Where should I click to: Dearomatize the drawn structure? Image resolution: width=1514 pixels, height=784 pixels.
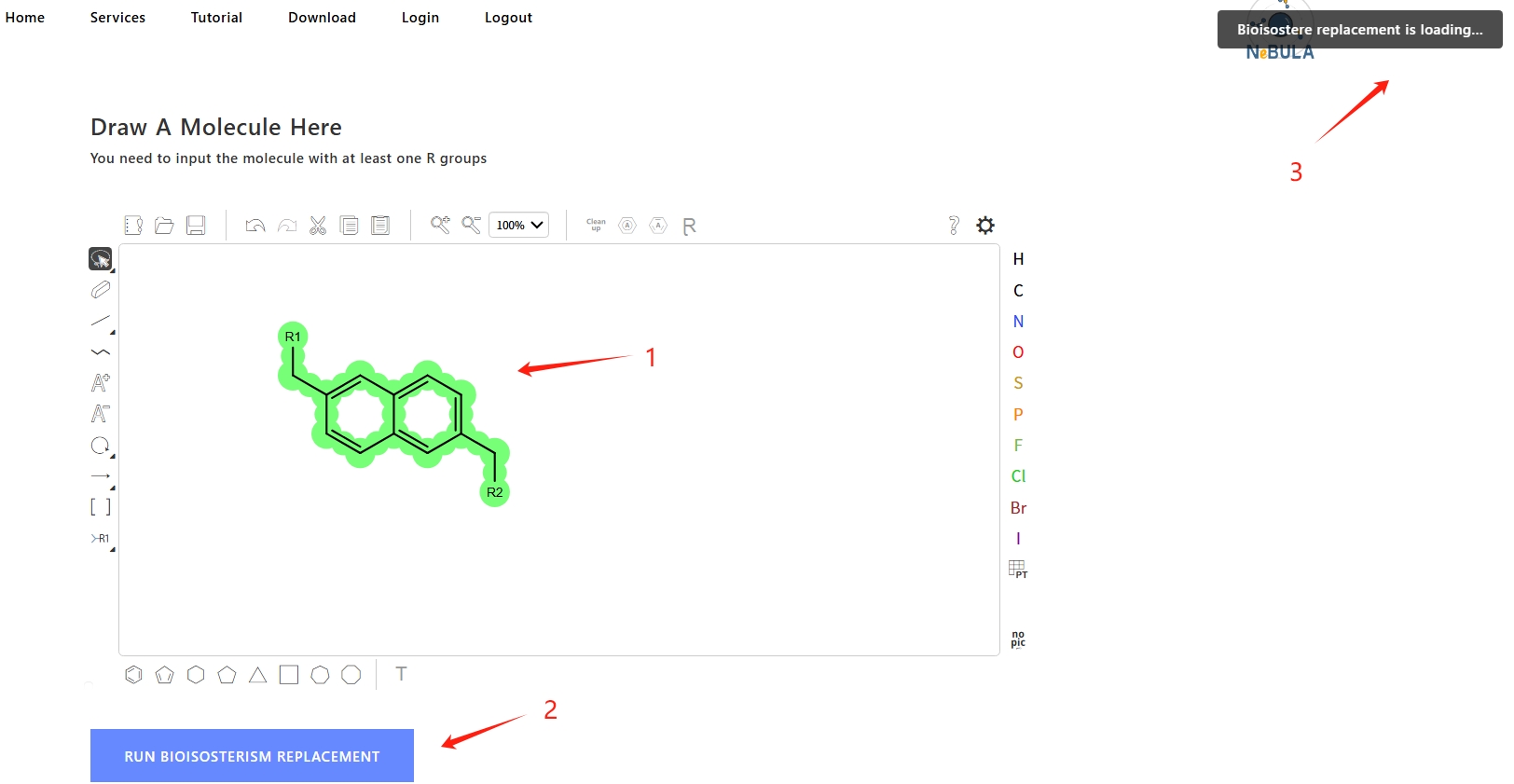coord(658,225)
